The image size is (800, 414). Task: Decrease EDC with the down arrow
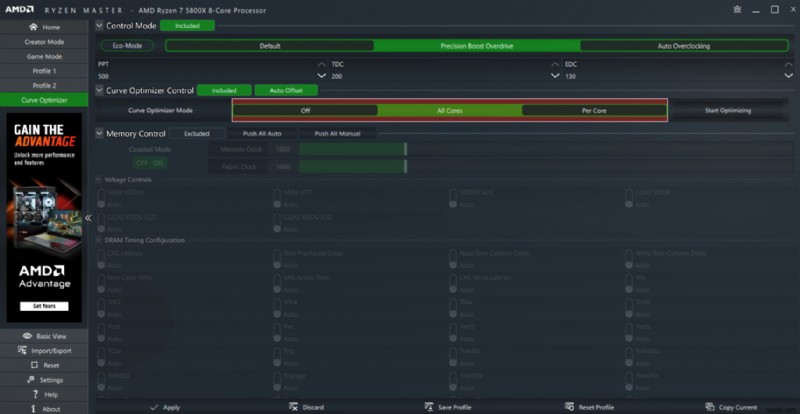(x=788, y=76)
